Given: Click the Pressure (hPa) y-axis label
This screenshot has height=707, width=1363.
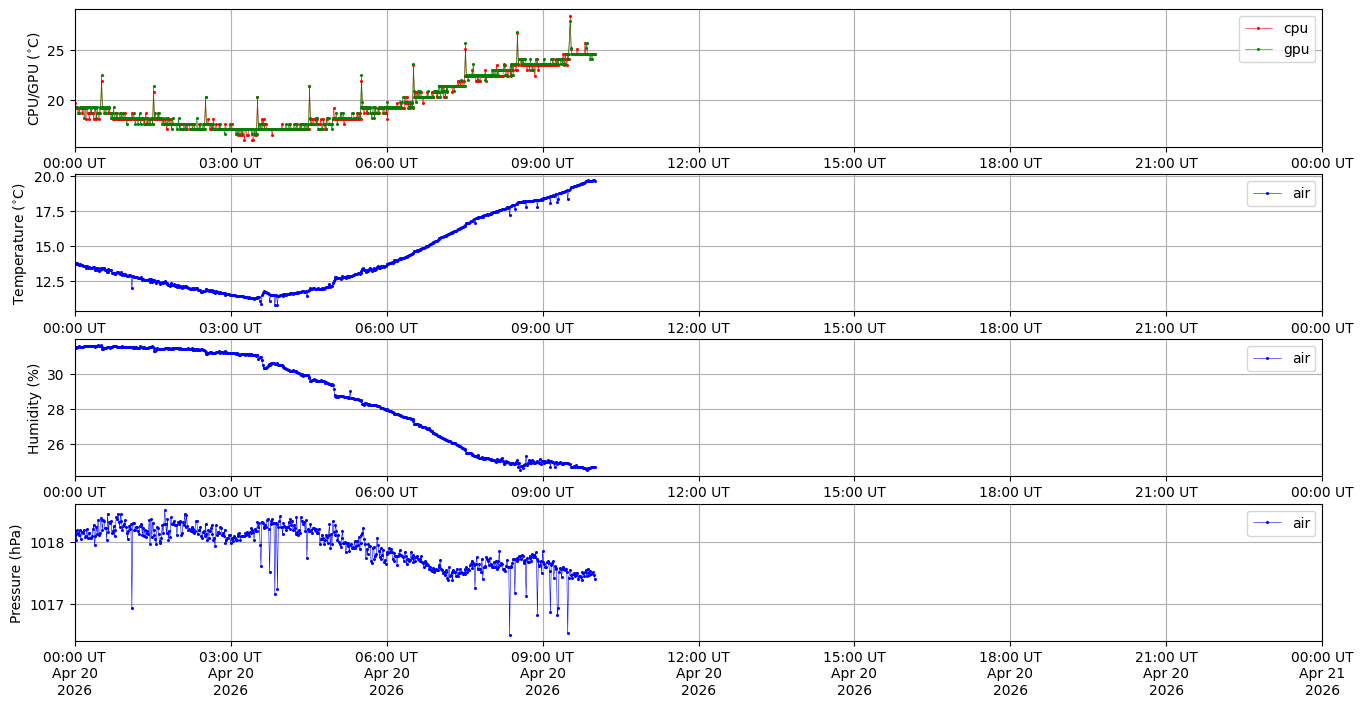Looking at the screenshot, I should (15, 573).
